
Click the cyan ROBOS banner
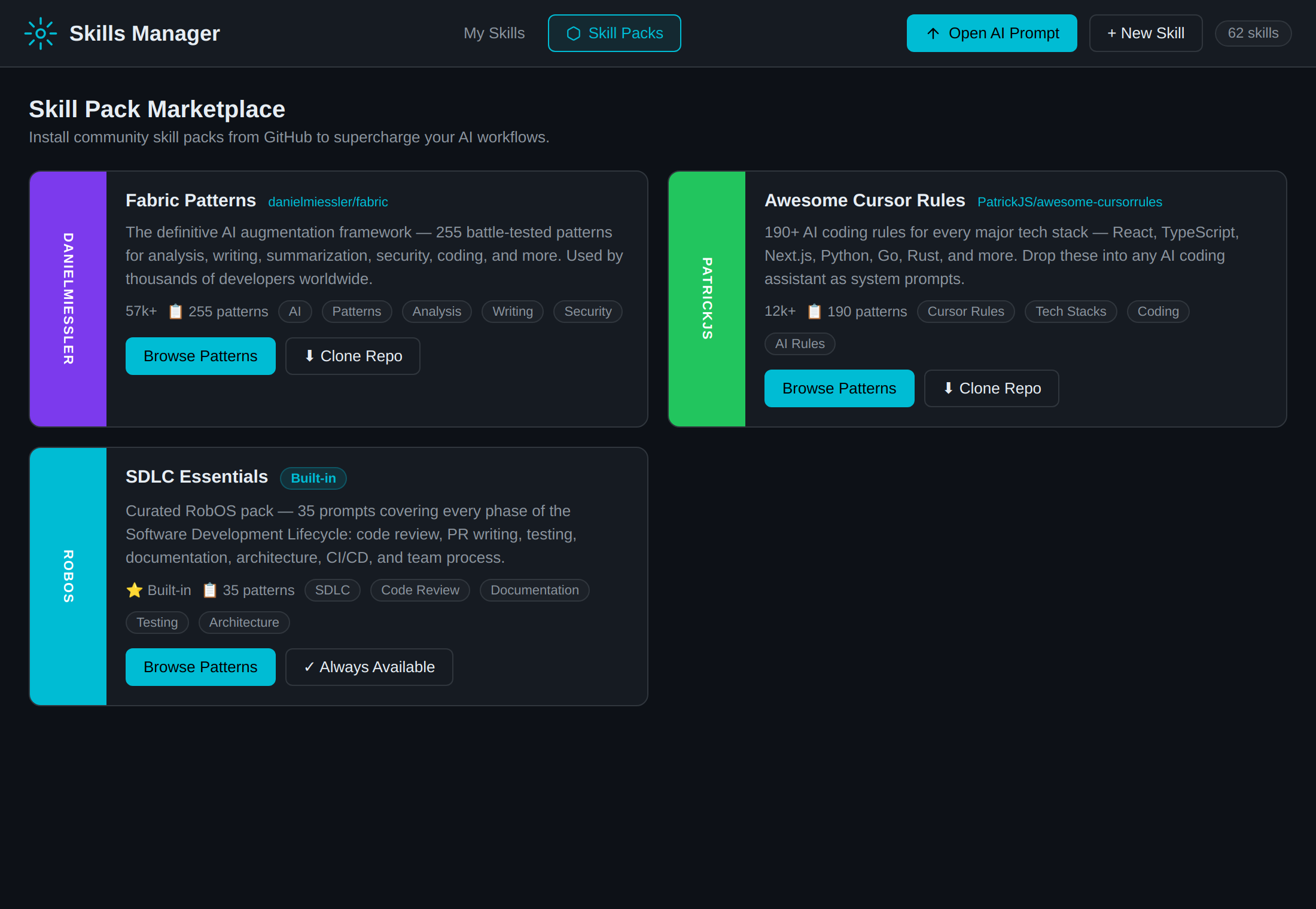tap(68, 576)
